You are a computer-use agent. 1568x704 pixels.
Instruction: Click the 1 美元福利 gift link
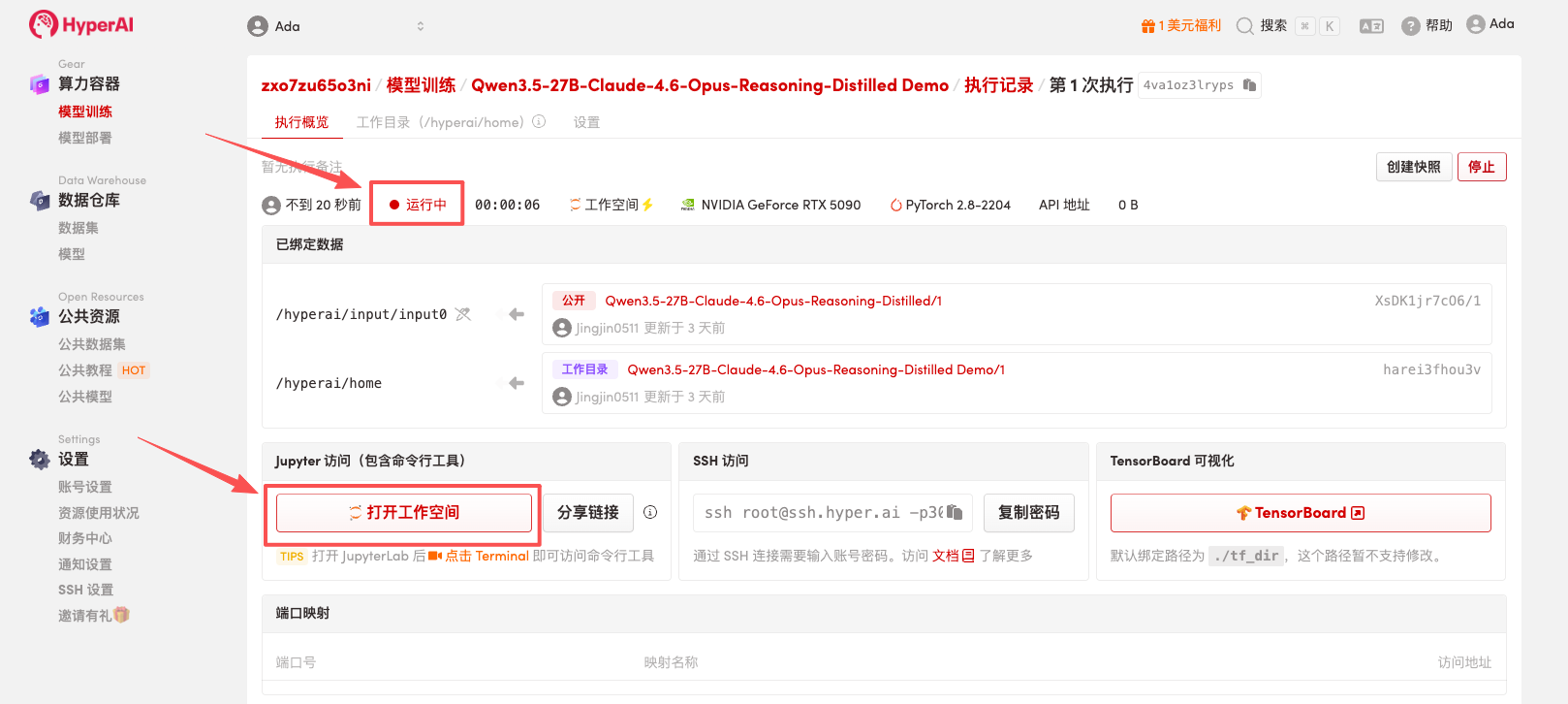(x=1181, y=26)
